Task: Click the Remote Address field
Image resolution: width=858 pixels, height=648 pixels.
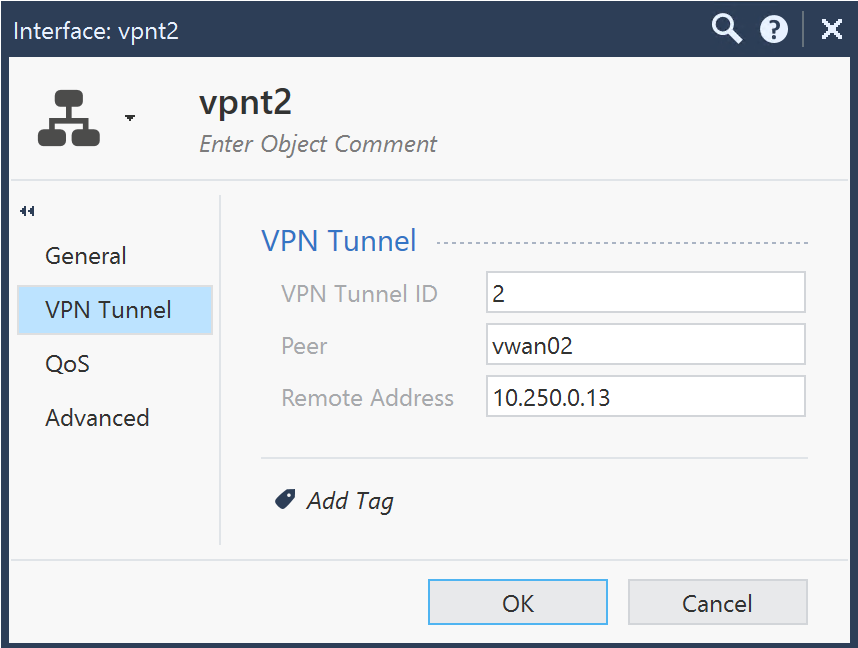Action: point(646,396)
